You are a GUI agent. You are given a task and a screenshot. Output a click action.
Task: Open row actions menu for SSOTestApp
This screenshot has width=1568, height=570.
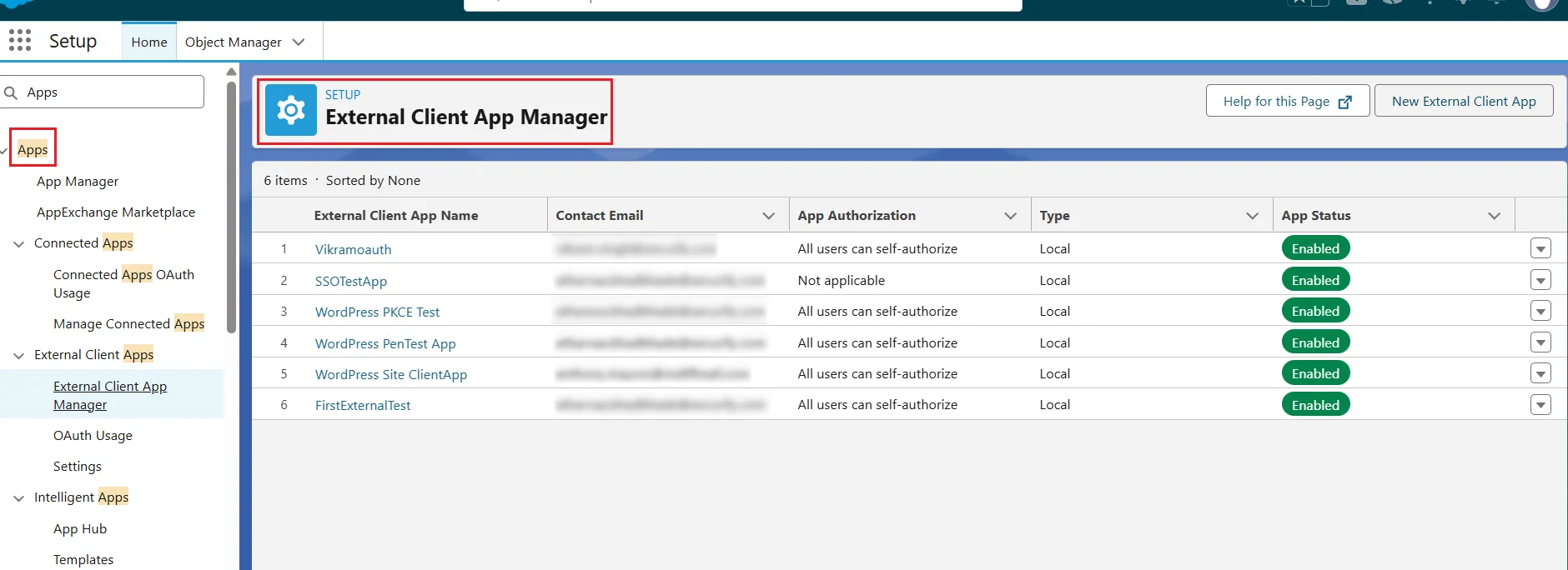1540,280
